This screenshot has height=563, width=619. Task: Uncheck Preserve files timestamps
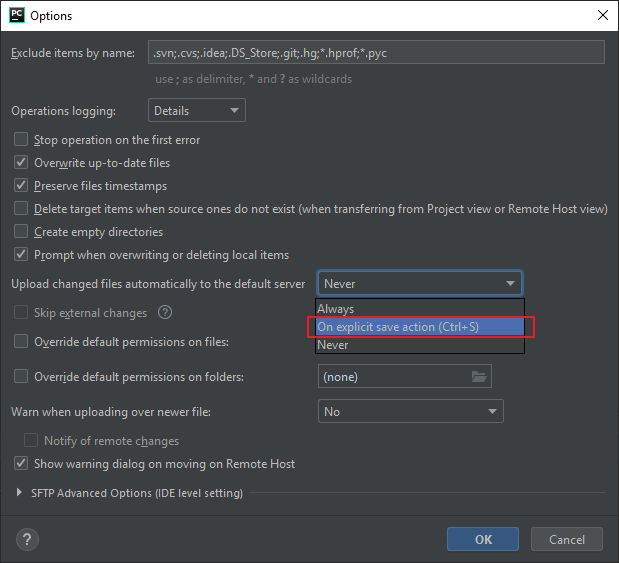click(21, 186)
